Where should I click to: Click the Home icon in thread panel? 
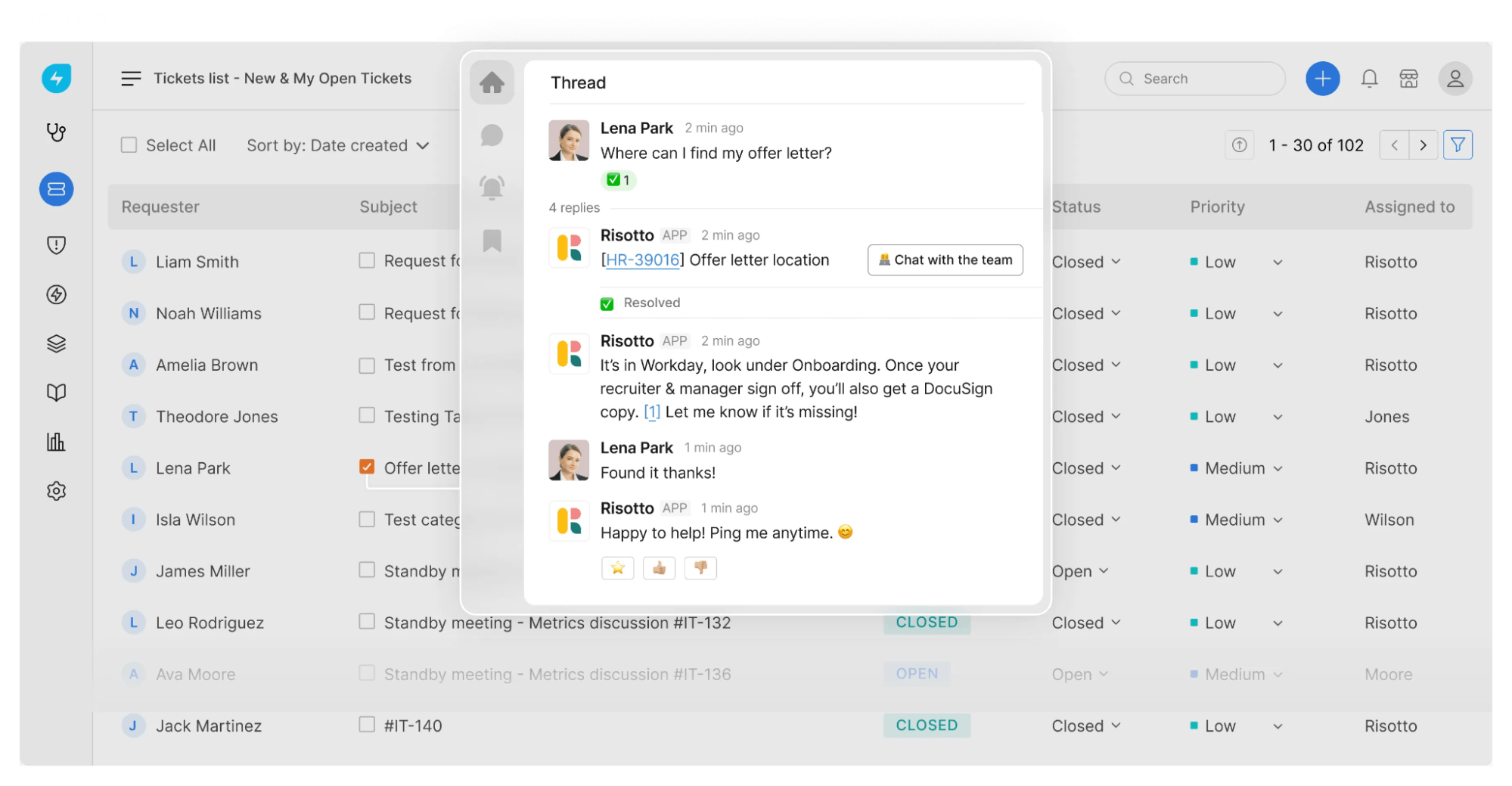tap(492, 82)
